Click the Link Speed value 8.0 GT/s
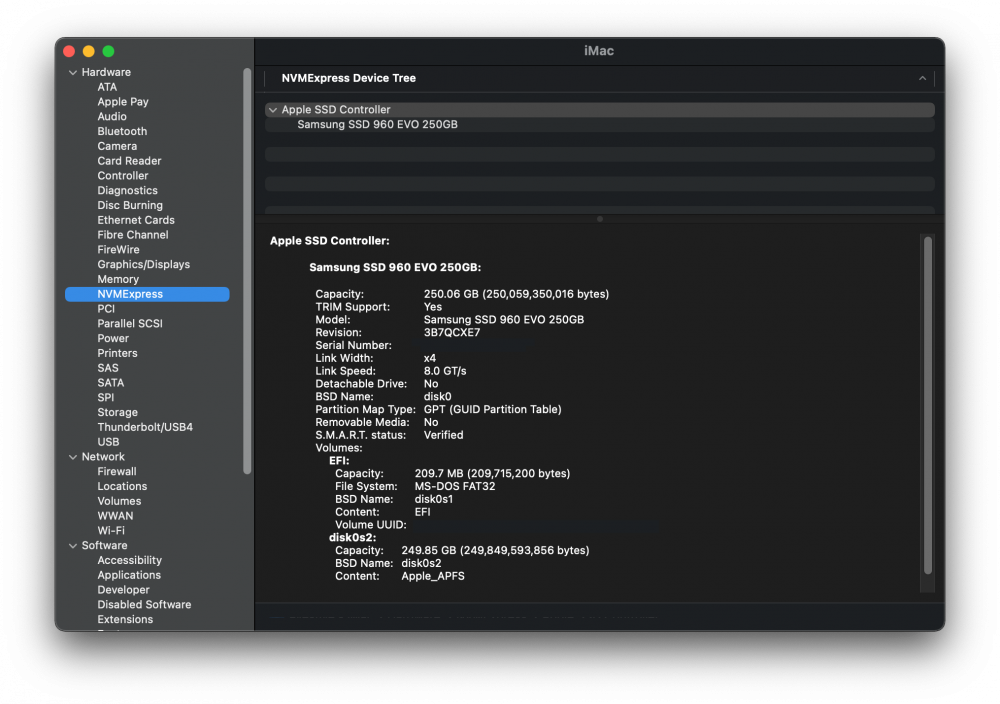Viewport: 1000px width, 704px height. (x=445, y=371)
